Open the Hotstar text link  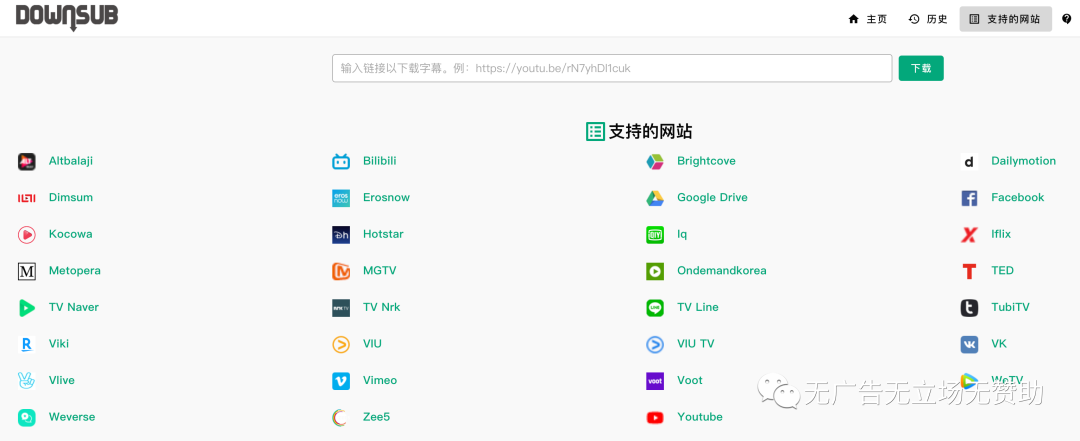(383, 234)
